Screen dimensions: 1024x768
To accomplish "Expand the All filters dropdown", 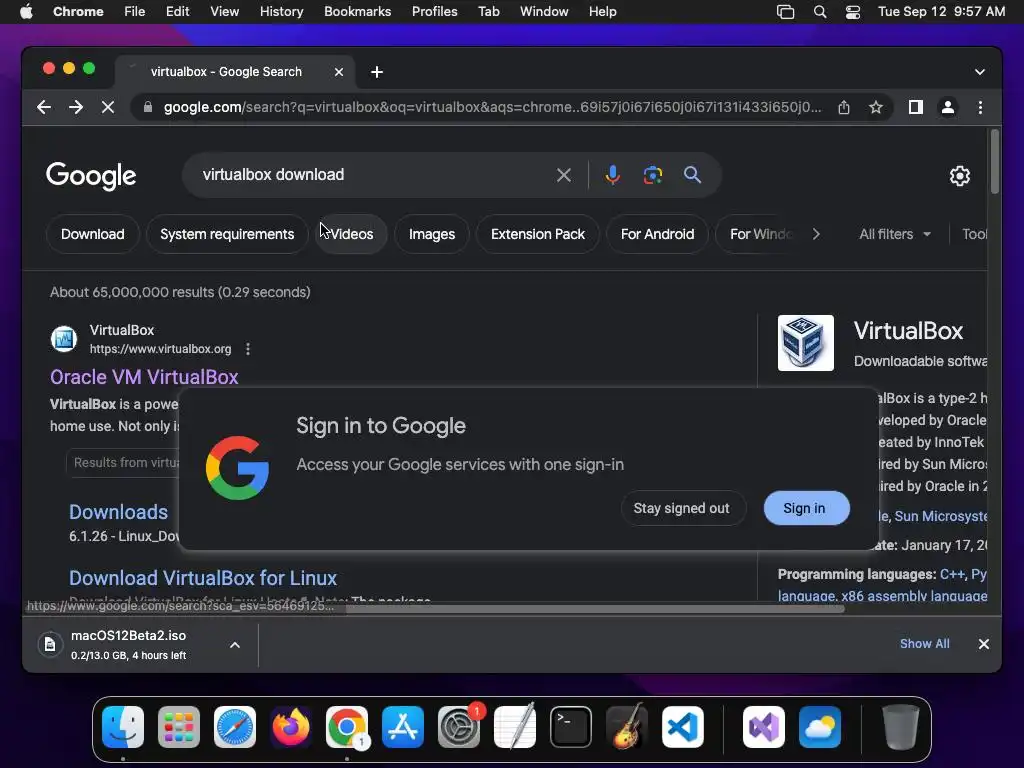I will [x=895, y=234].
